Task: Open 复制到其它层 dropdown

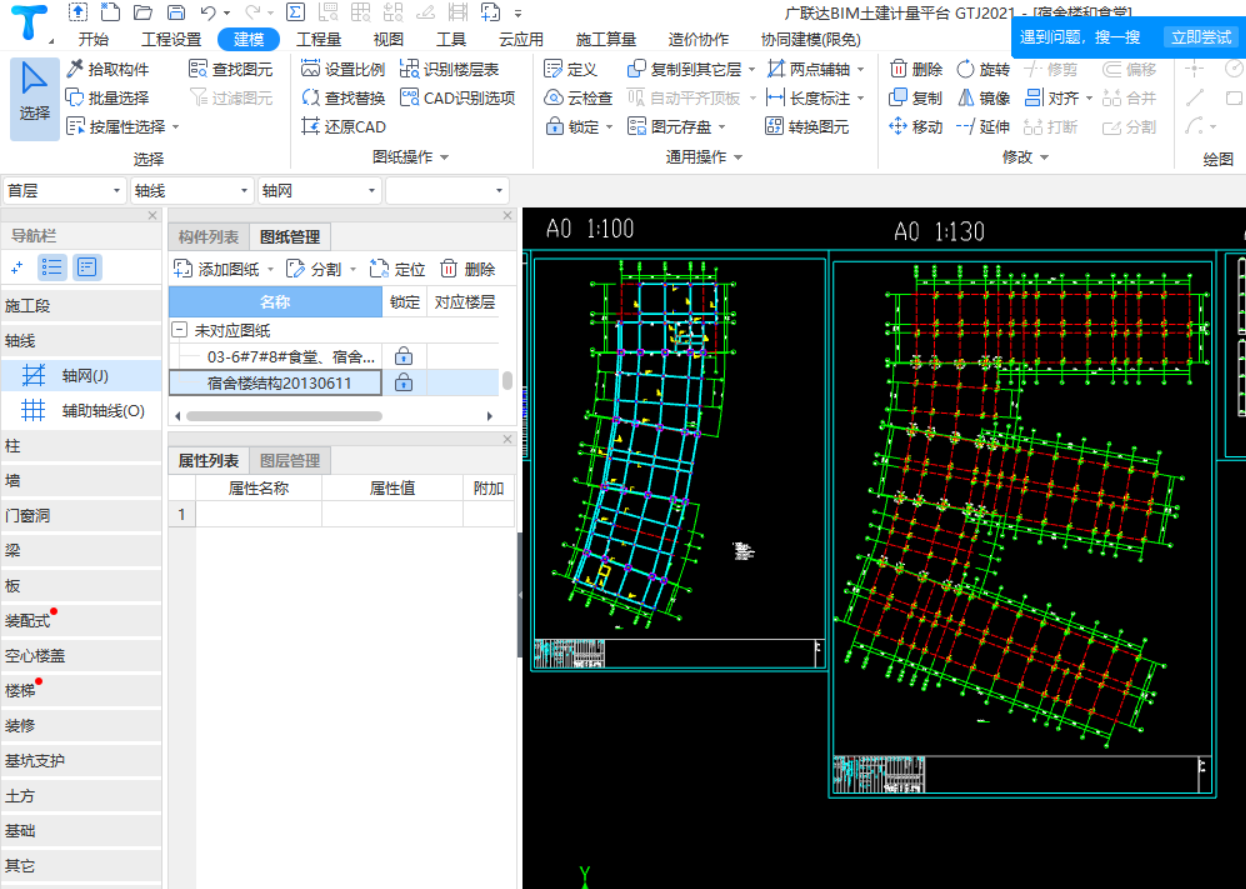Action: [x=751, y=70]
